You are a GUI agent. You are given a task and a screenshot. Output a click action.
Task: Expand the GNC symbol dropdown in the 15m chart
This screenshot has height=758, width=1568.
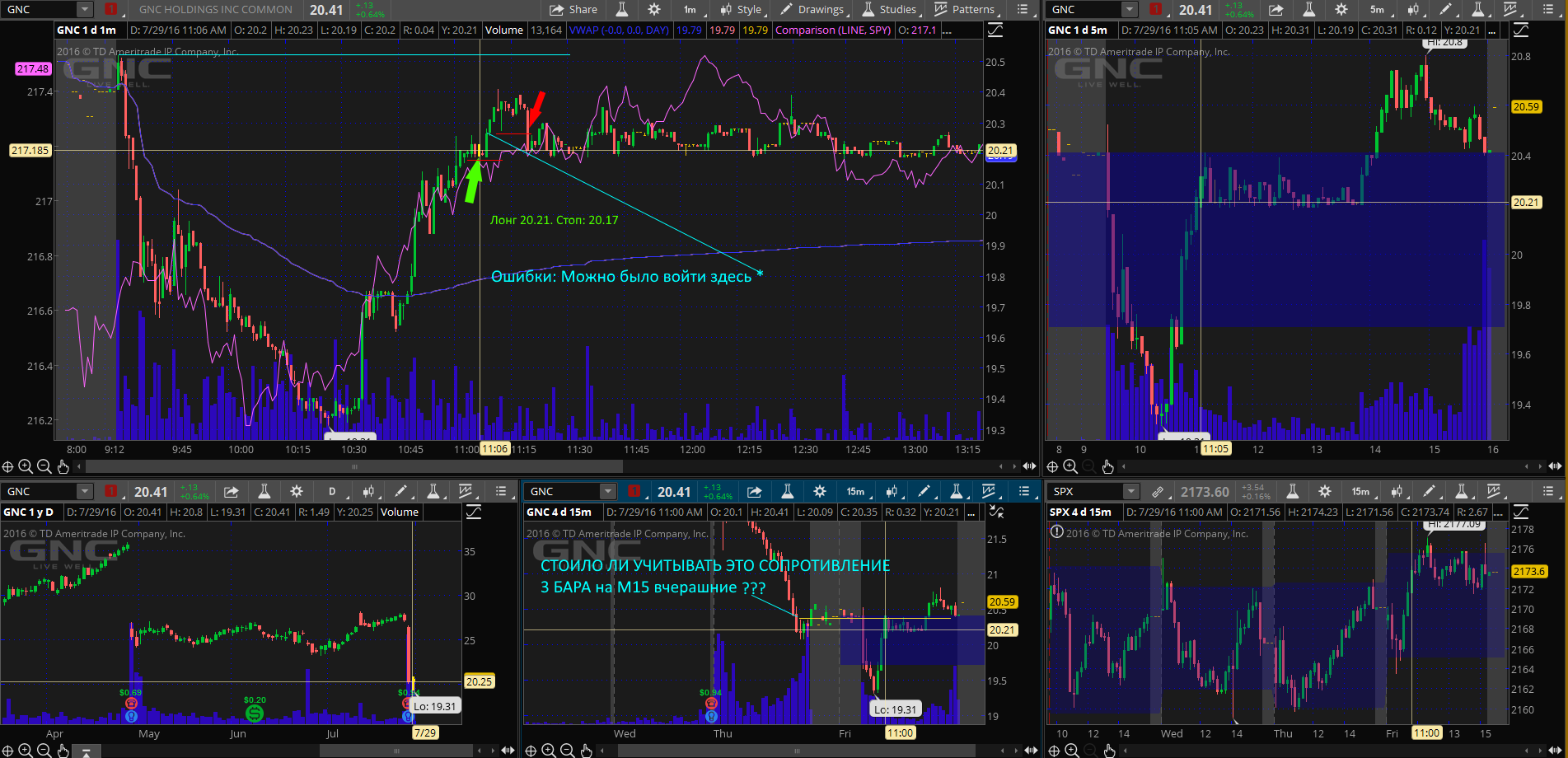click(608, 491)
